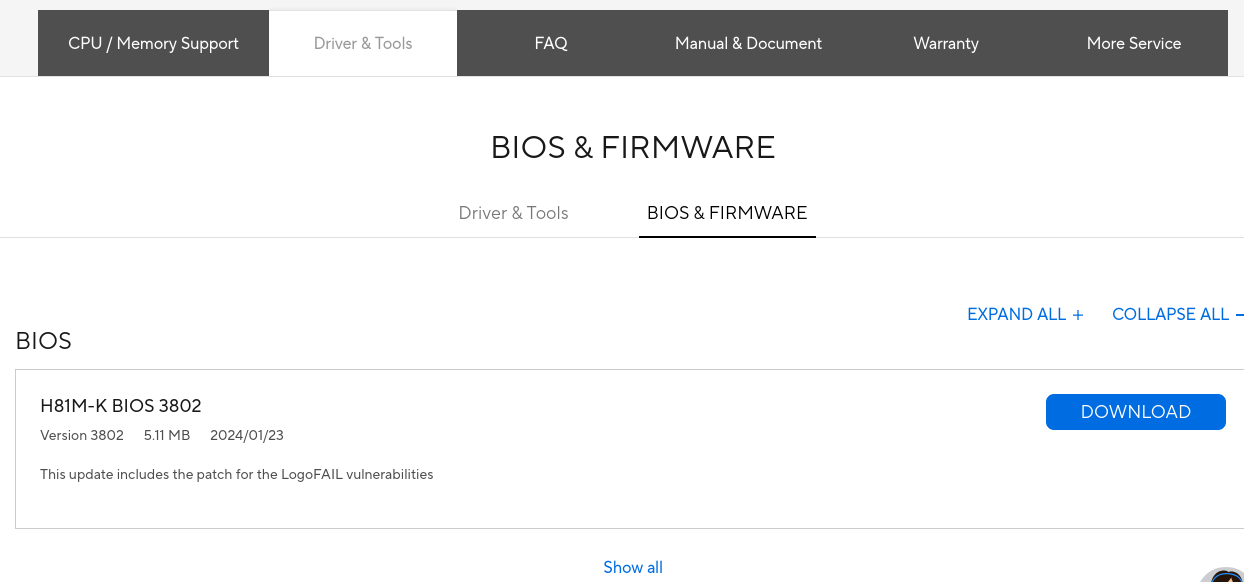Click the BIOS section heading

pyautogui.click(x=44, y=341)
